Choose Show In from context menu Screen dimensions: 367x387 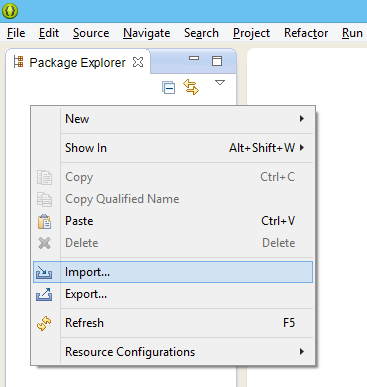coord(173,148)
